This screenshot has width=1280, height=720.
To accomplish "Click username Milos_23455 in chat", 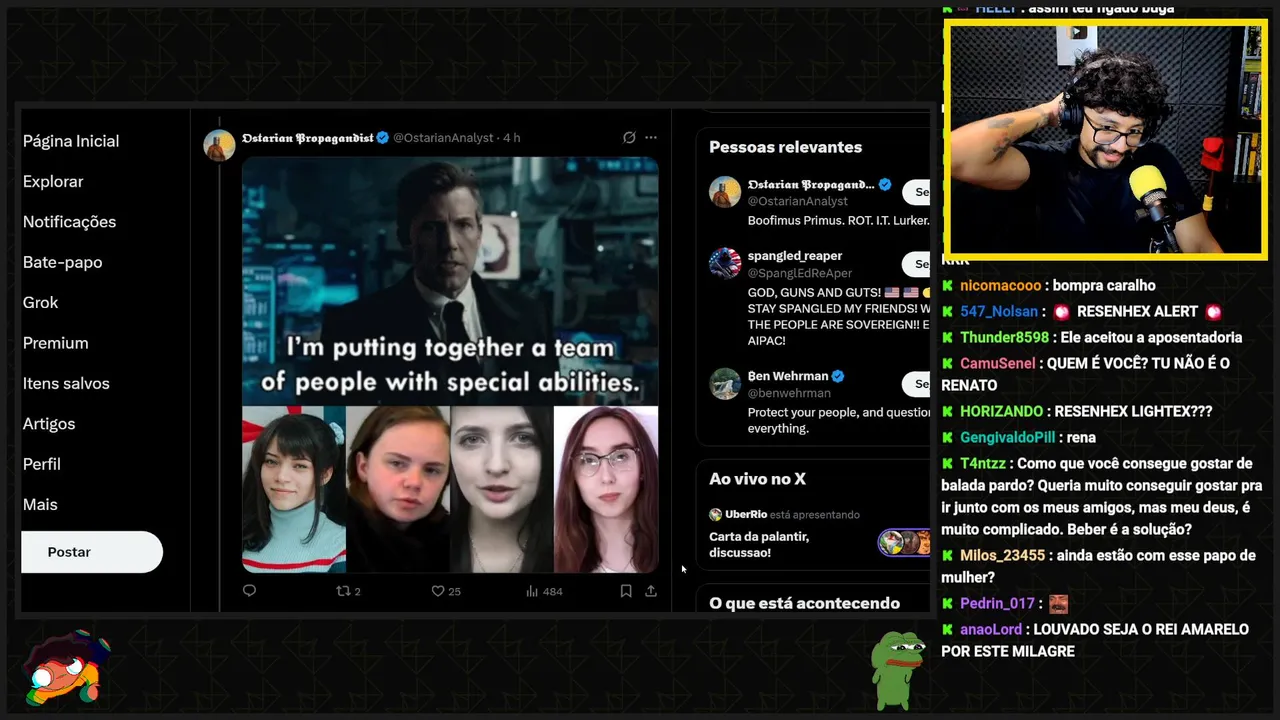I will (x=1002, y=556).
